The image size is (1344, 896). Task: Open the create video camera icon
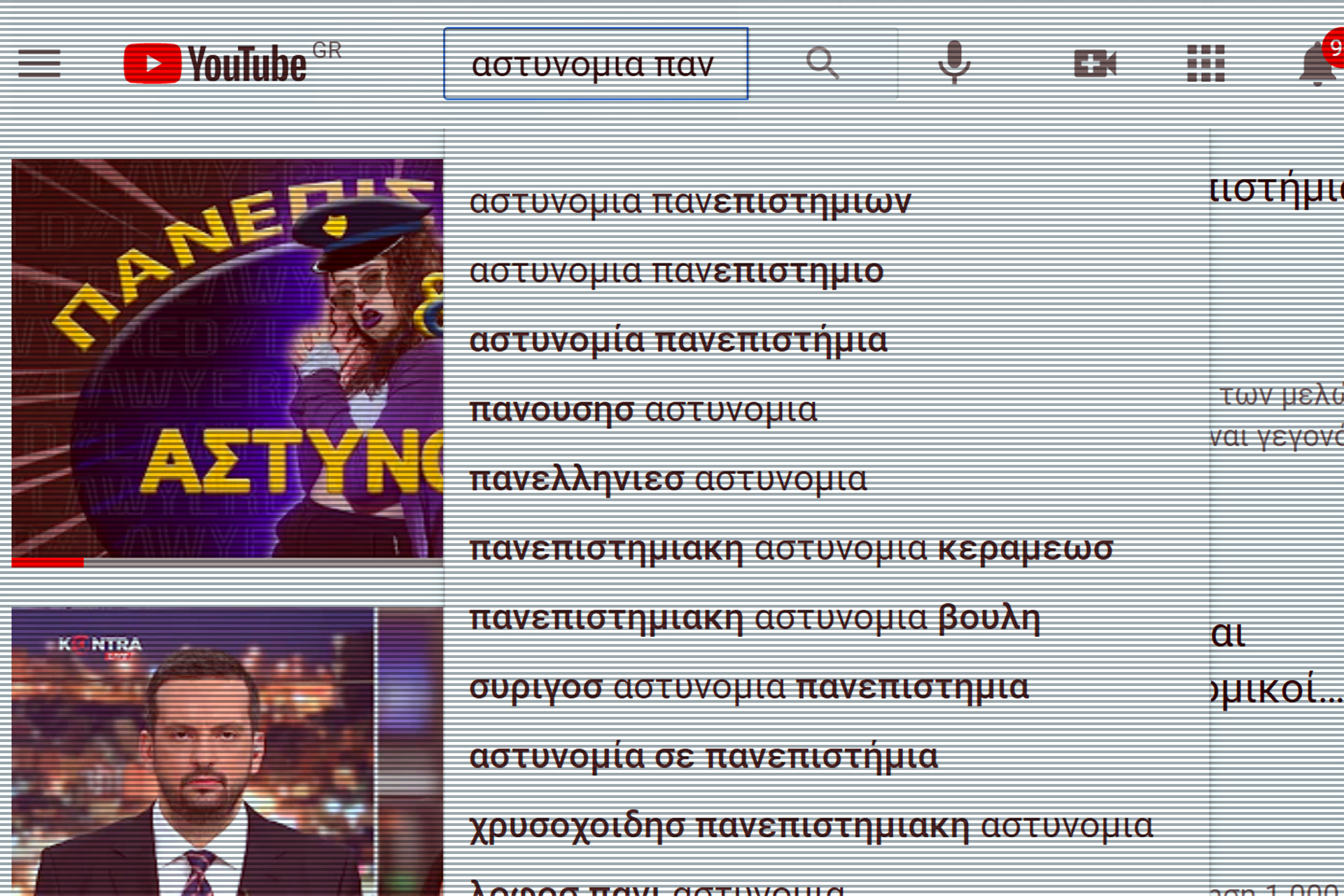pos(1095,64)
